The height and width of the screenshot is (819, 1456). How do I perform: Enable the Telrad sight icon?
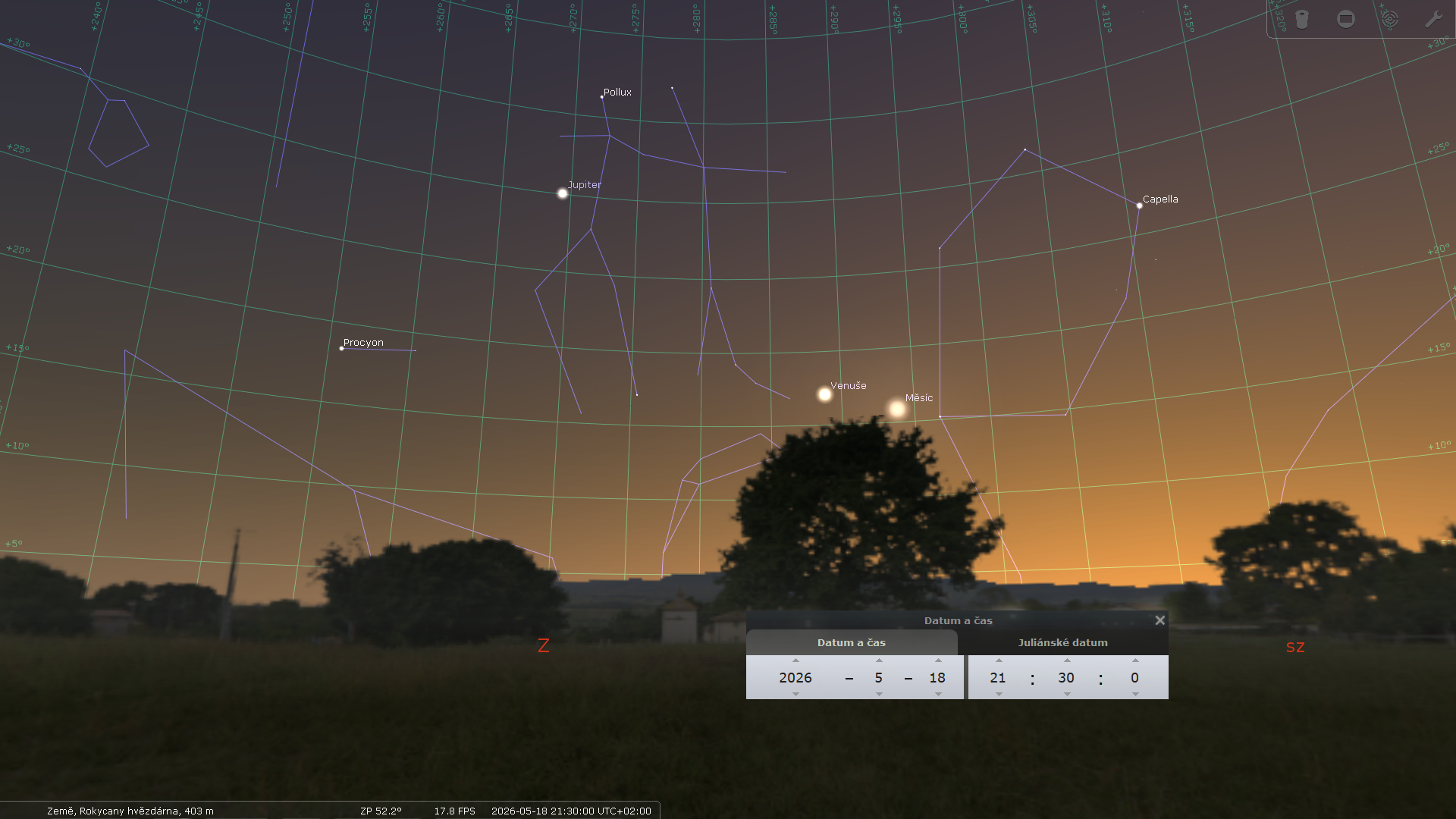point(1389,19)
